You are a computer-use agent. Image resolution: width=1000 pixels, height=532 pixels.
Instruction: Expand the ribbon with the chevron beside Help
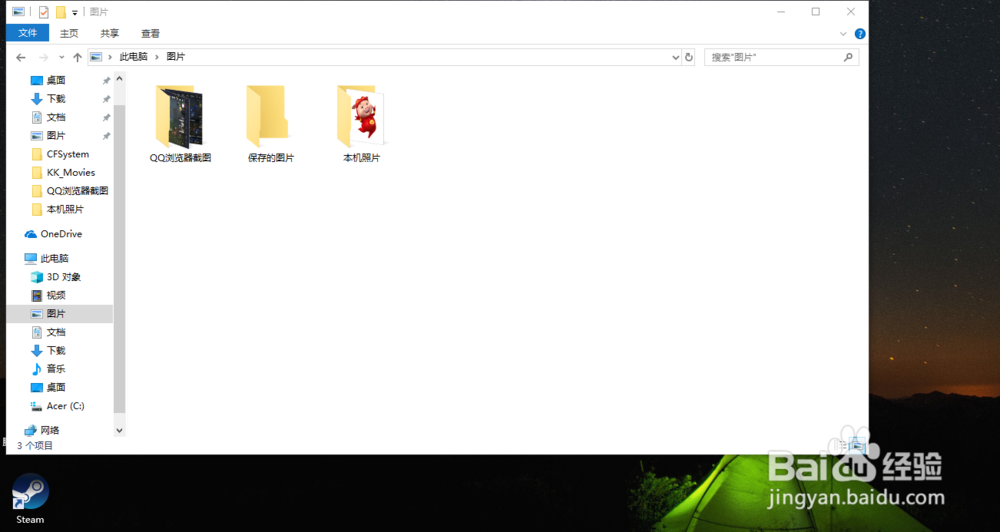(x=843, y=34)
